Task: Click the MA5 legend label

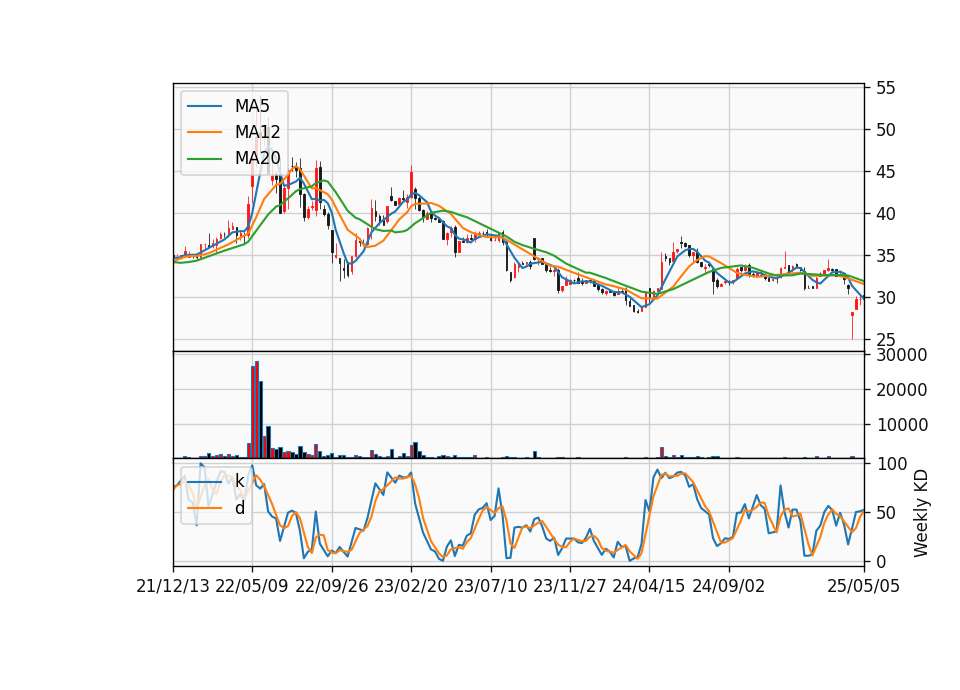Action: coord(252,106)
